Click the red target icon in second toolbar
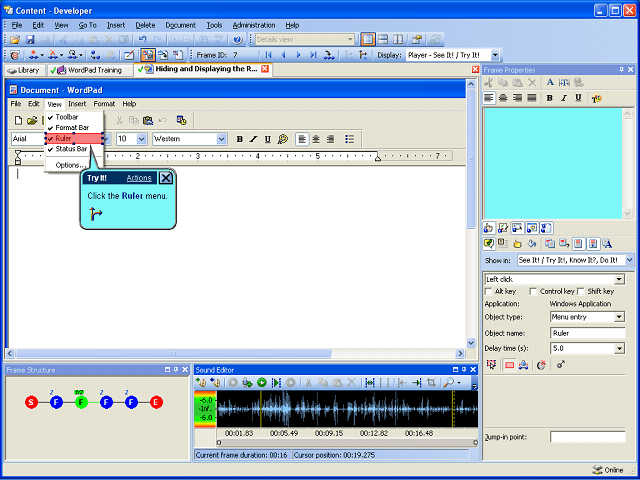This screenshot has width=640, height=480. (15, 55)
